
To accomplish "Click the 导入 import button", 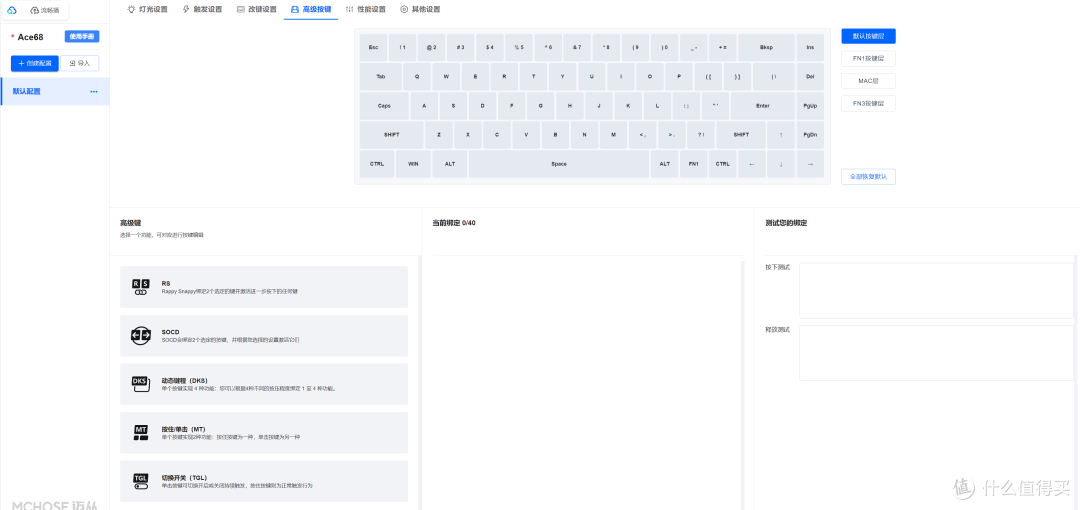I will [80, 63].
